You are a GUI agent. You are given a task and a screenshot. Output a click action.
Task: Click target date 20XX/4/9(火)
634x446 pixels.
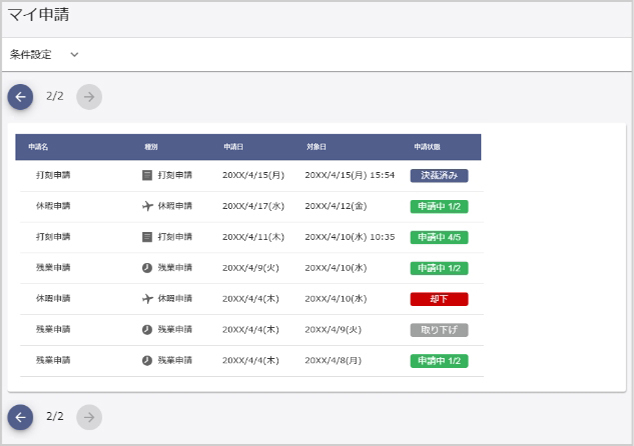pyautogui.click(x=333, y=329)
